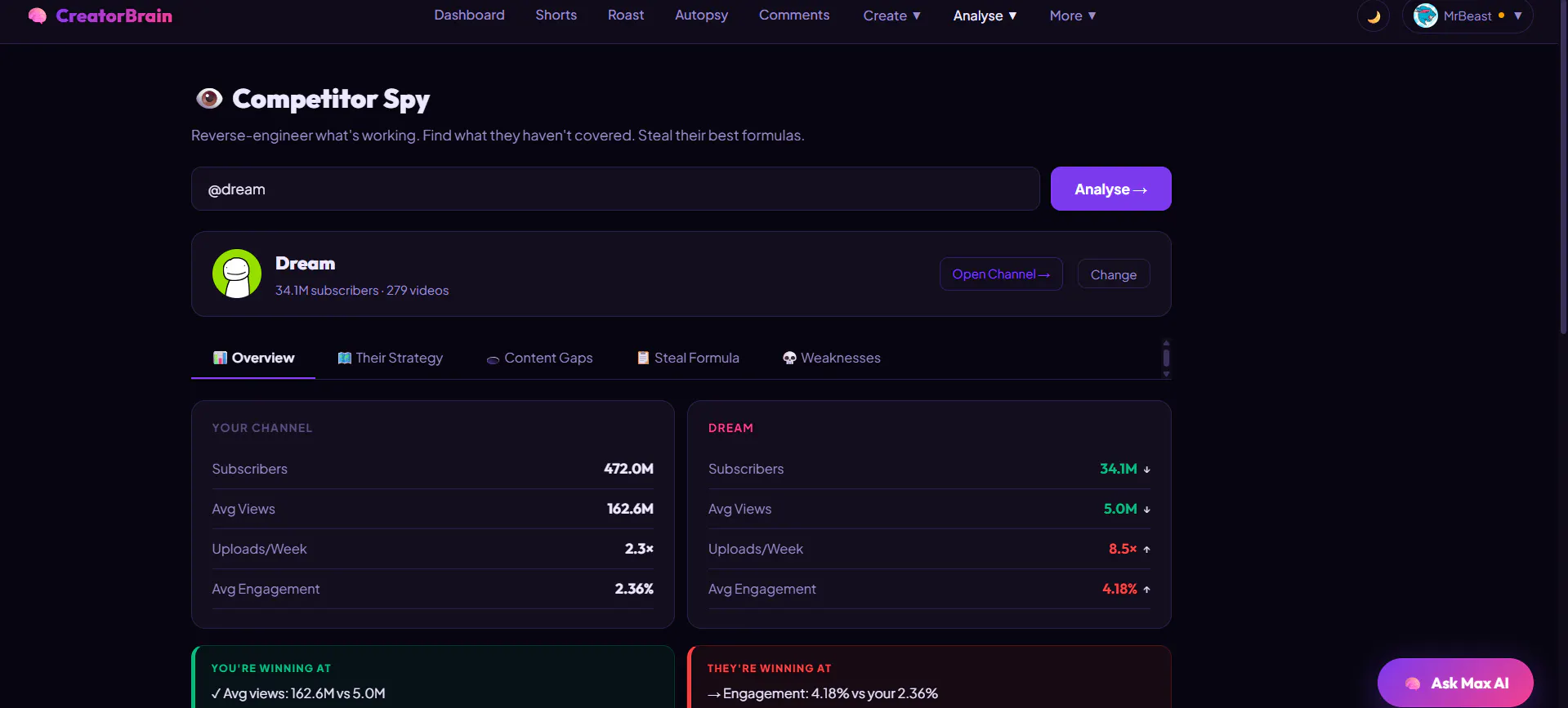Screen dimensions: 1568x708
Task: Click Uploads/Week label in Dream card
Action: coord(756,549)
